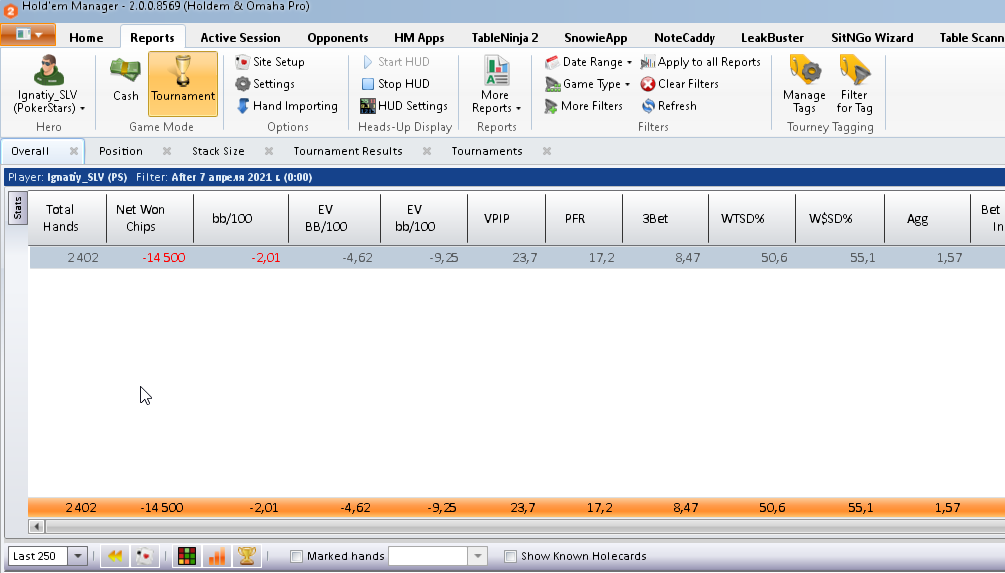The width and height of the screenshot is (1005, 573).
Task: Open the Marked hands dropdown
Action: pyautogui.click(x=478, y=556)
